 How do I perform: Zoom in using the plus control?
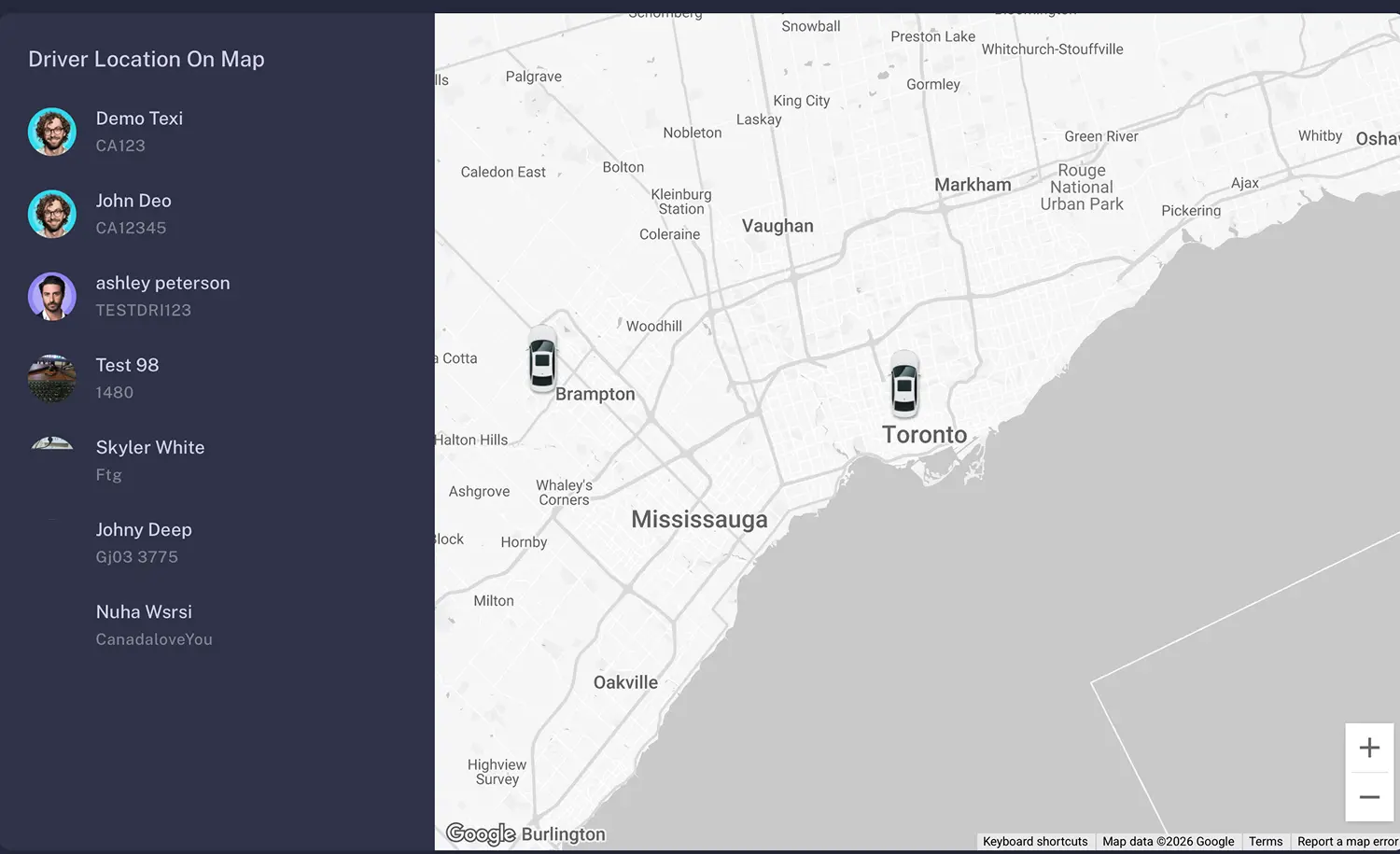(x=1369, y=747)
